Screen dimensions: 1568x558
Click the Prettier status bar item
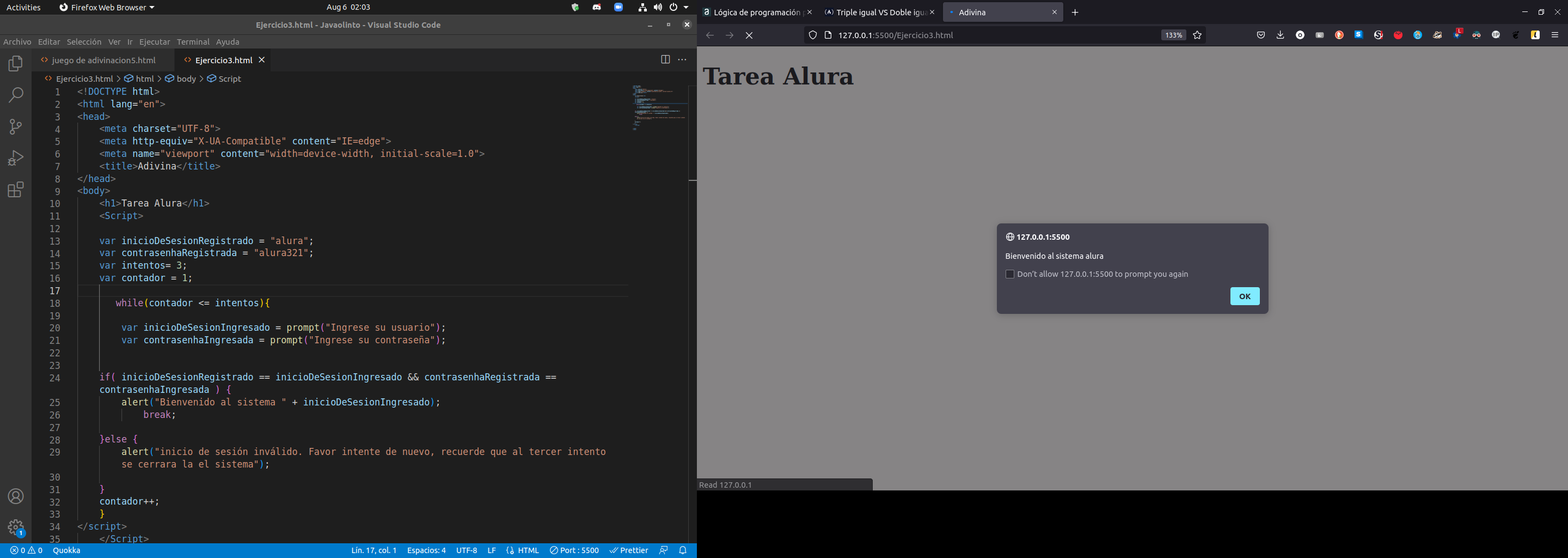click(629, 551)
